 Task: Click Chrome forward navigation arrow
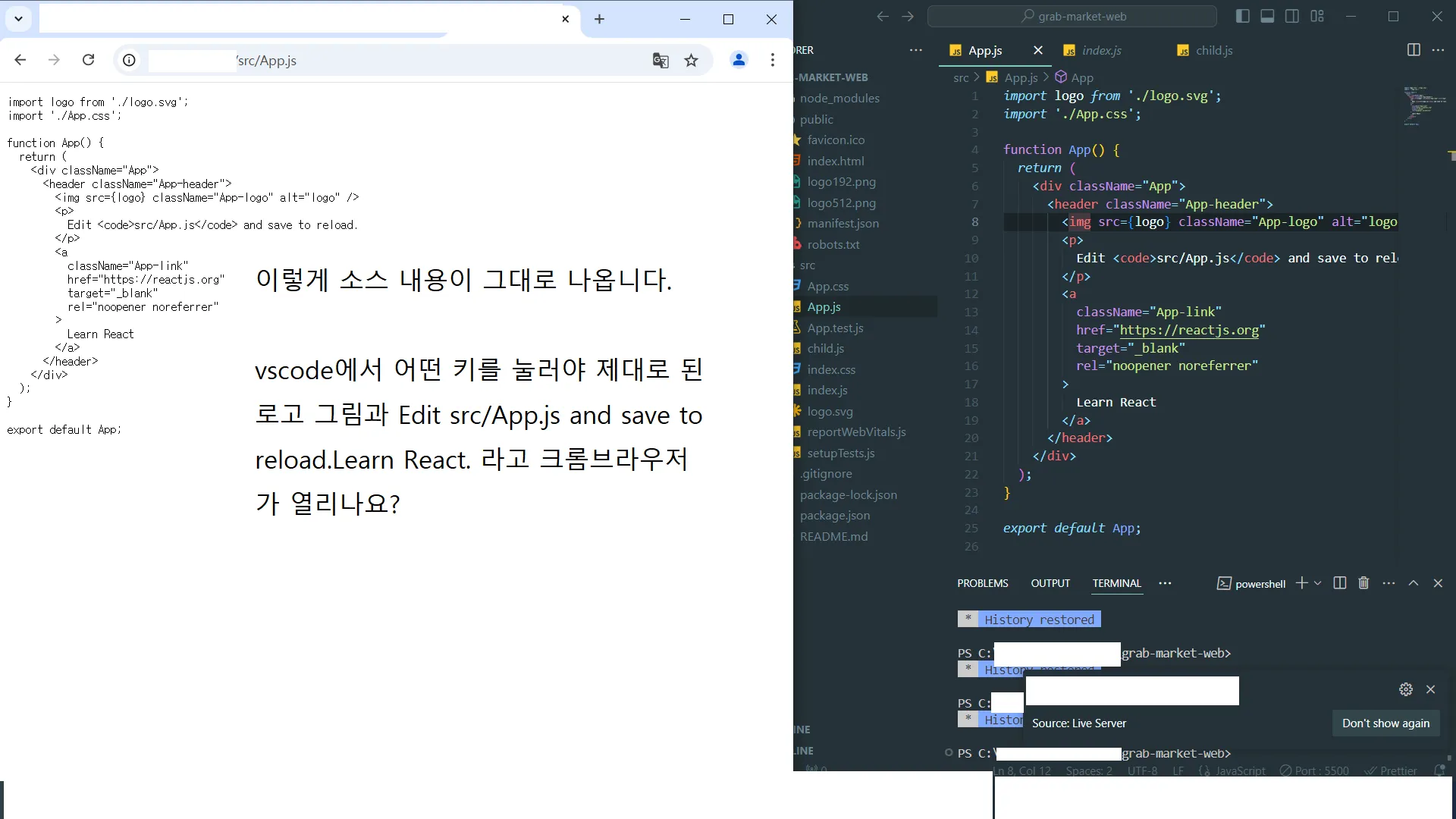coord(54,60)
